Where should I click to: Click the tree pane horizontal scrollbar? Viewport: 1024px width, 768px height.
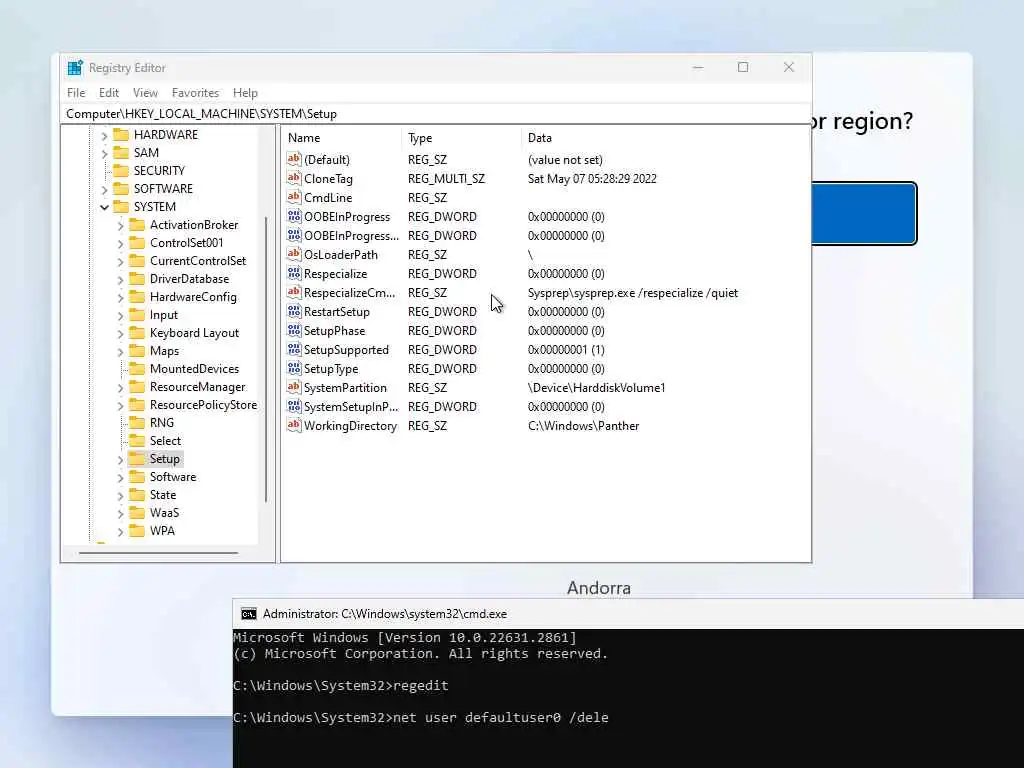coord(159,553)
